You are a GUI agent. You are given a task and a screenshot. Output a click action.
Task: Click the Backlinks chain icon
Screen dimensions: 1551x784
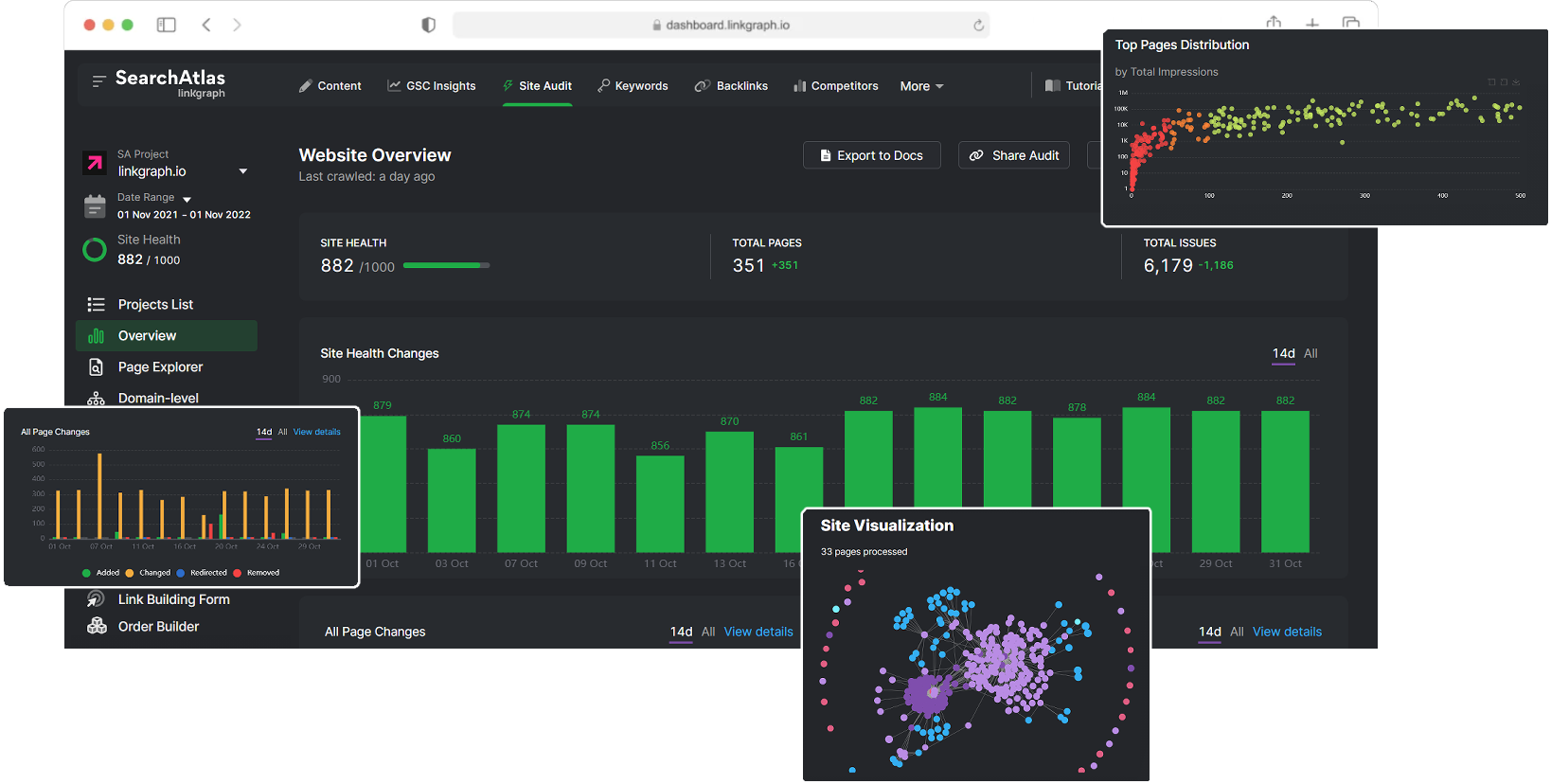(703, 86)
